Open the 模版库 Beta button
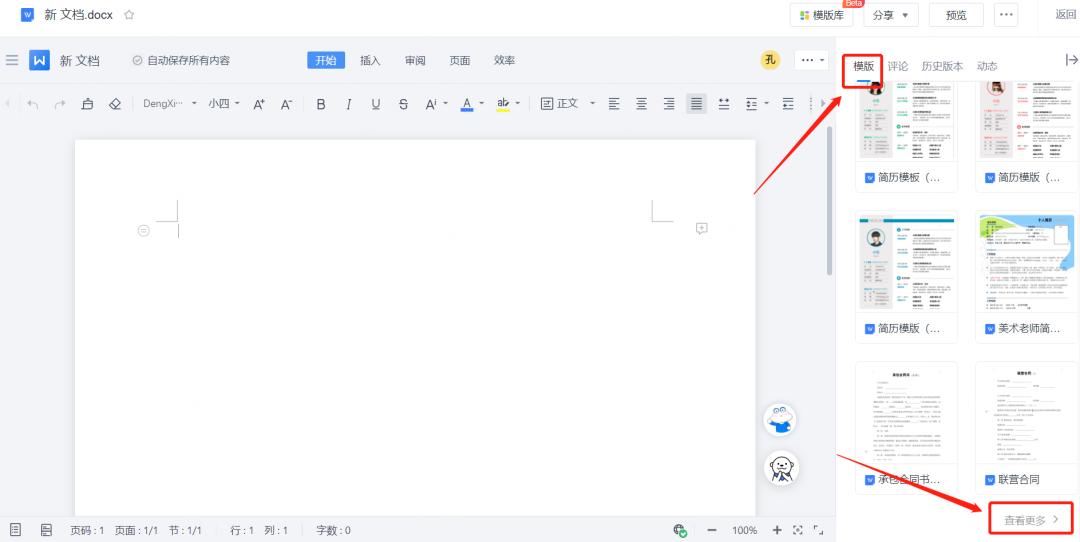The height and width of the screenshot is (542, 1080). [822, 14]
